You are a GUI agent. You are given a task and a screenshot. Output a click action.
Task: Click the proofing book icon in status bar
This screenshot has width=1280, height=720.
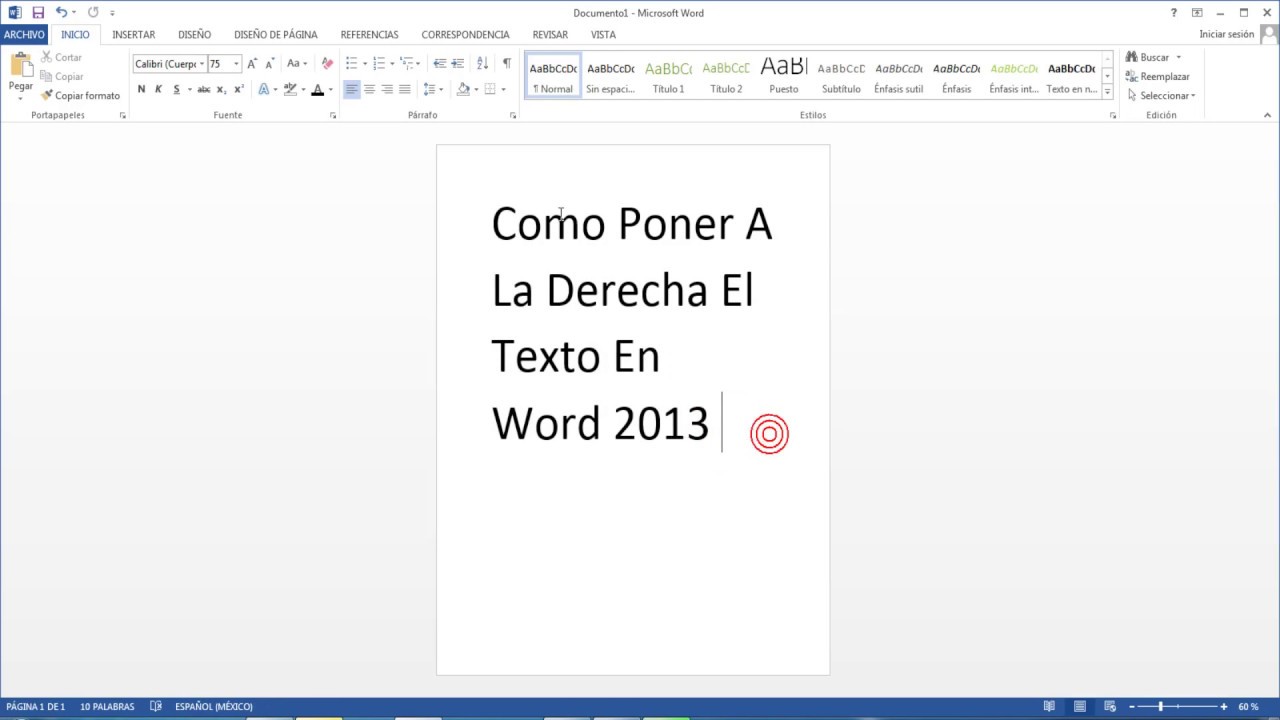pos(156,707)
